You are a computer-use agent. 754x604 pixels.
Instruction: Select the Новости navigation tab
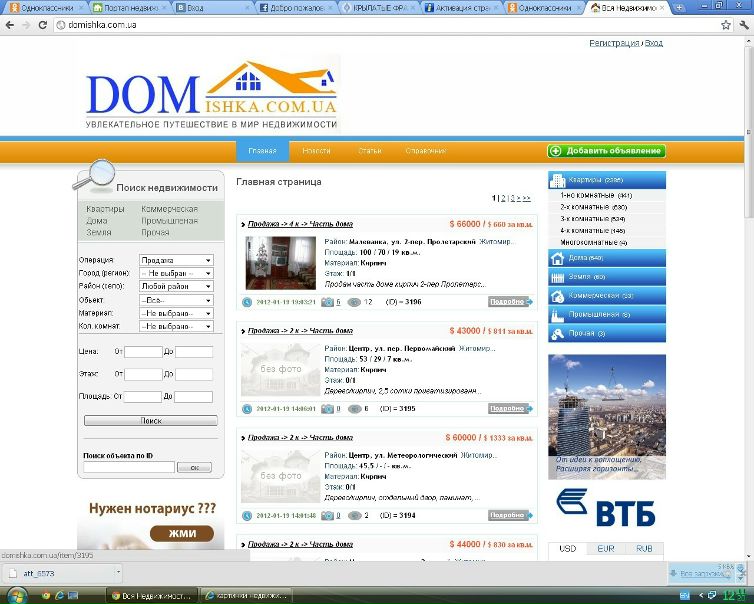(316, 151)
